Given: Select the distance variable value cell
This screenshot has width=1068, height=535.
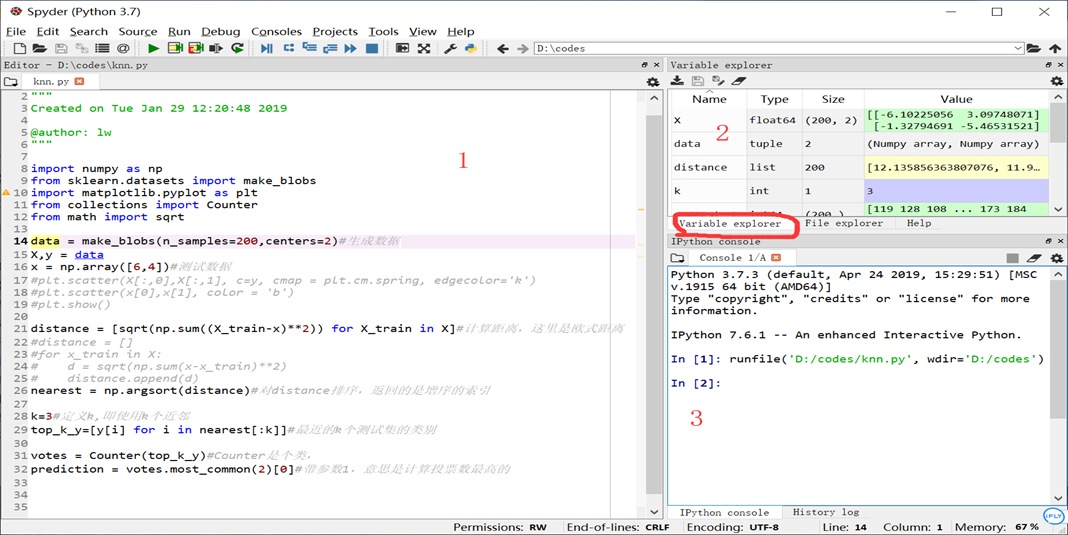Looking at the screenshot, I should pos(956,168).
